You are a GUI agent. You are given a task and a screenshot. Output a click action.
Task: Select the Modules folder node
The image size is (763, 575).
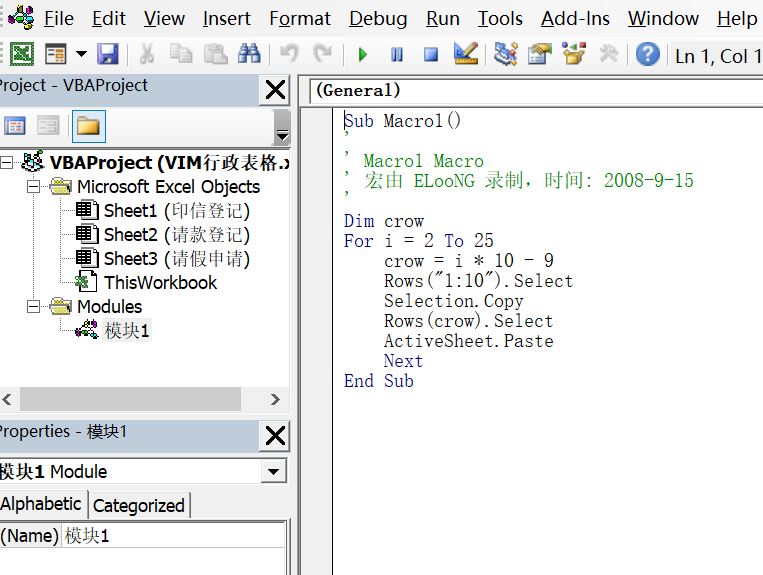[x=109, y=306]
